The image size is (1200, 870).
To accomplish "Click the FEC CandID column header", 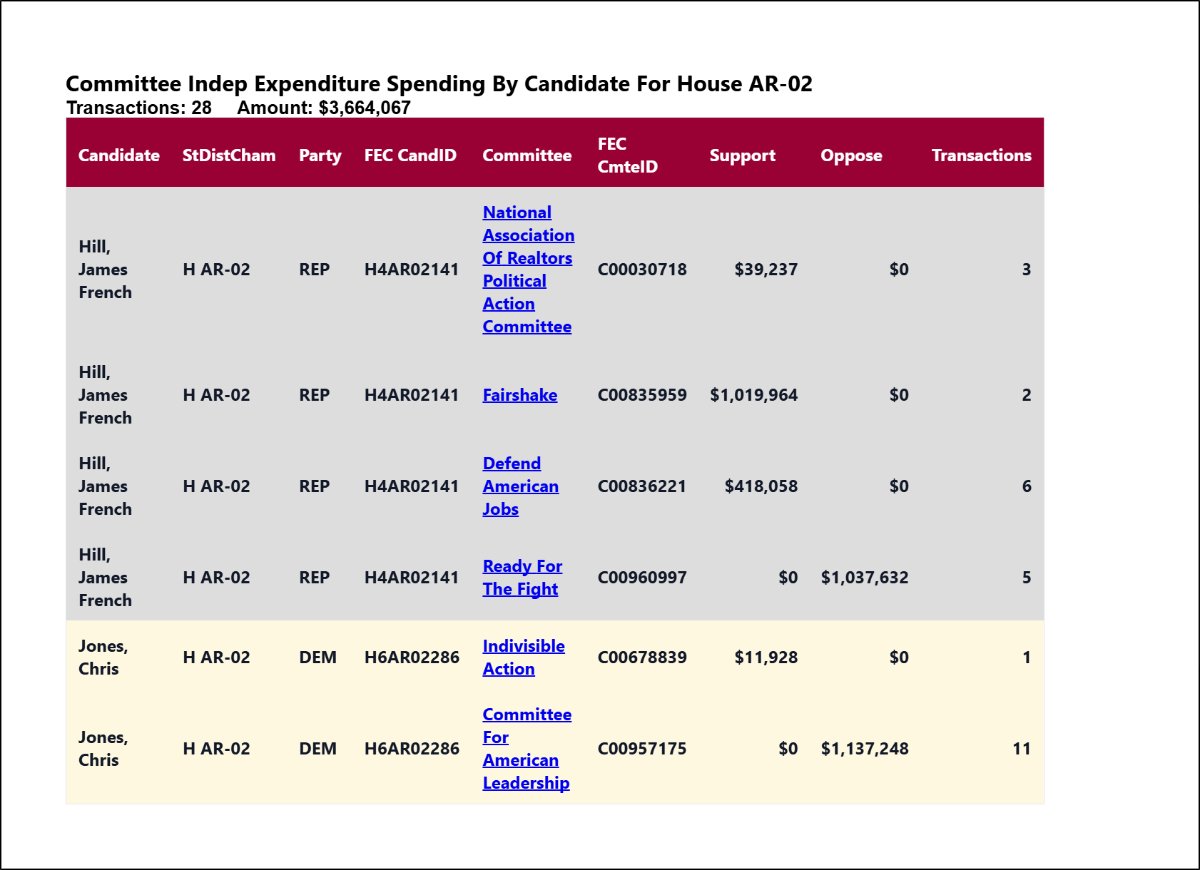I will tap(410, 155).
